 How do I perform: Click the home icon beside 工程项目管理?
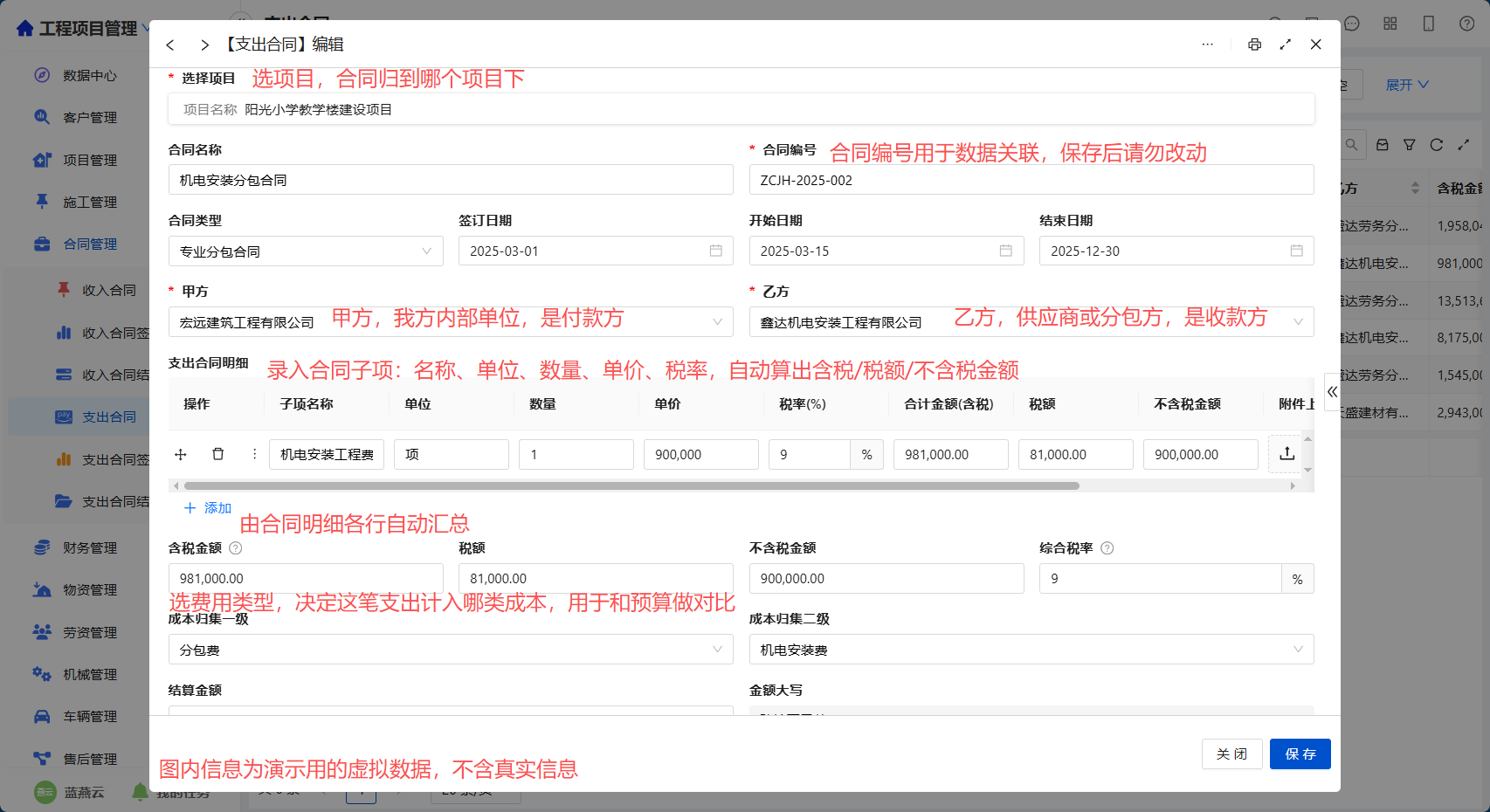click(x=25, y=29)
